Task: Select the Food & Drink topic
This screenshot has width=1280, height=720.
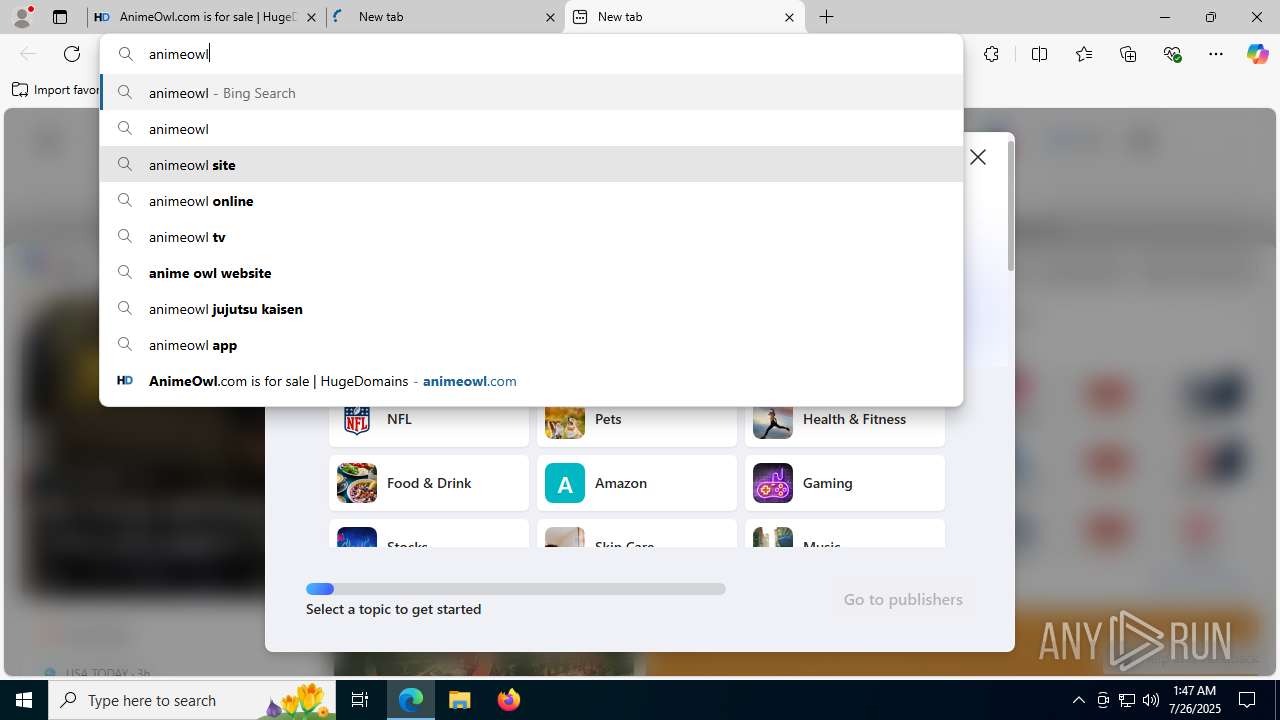Action: (429, 483)
